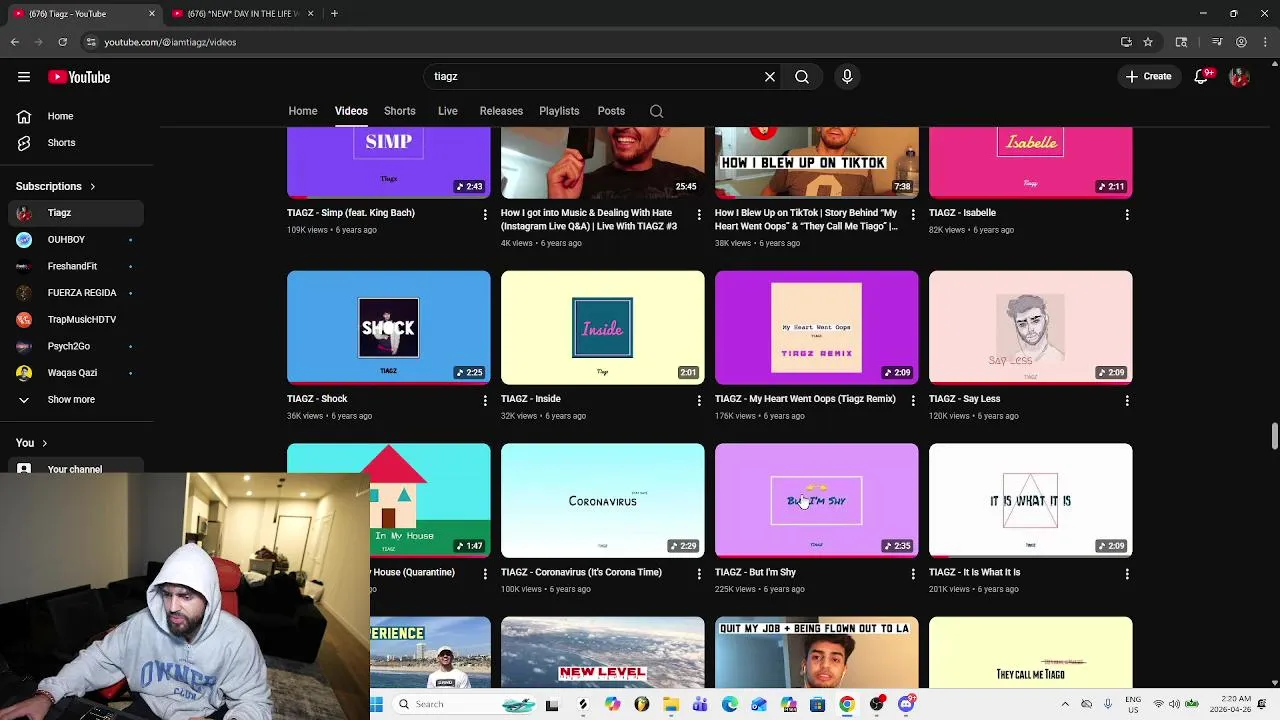
Task: Click the install app icon in address bar
Action: (1126, 42)
